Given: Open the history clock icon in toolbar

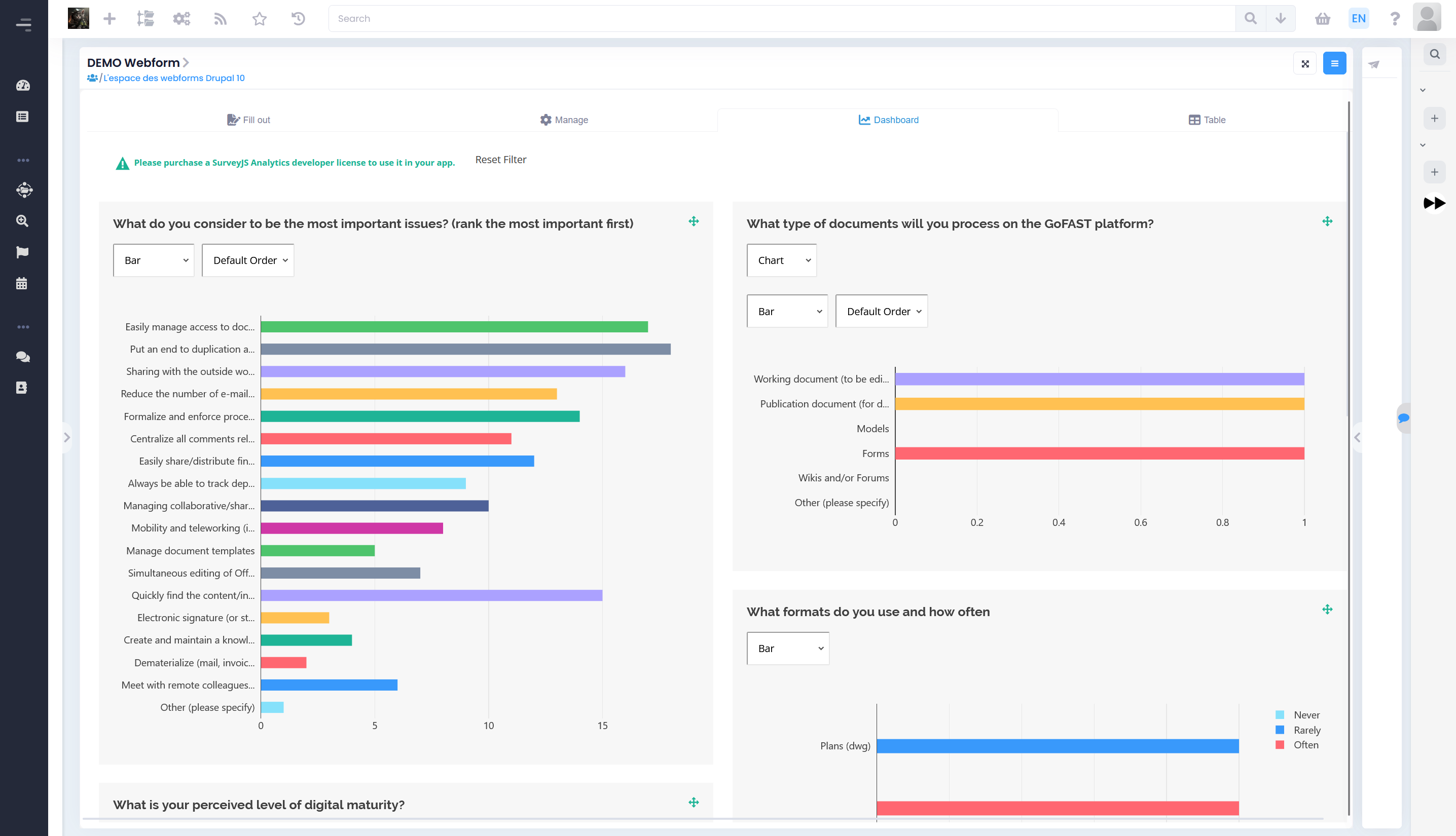Looking at the screenshot, I should pyautogui.click(x=298, y=19).
